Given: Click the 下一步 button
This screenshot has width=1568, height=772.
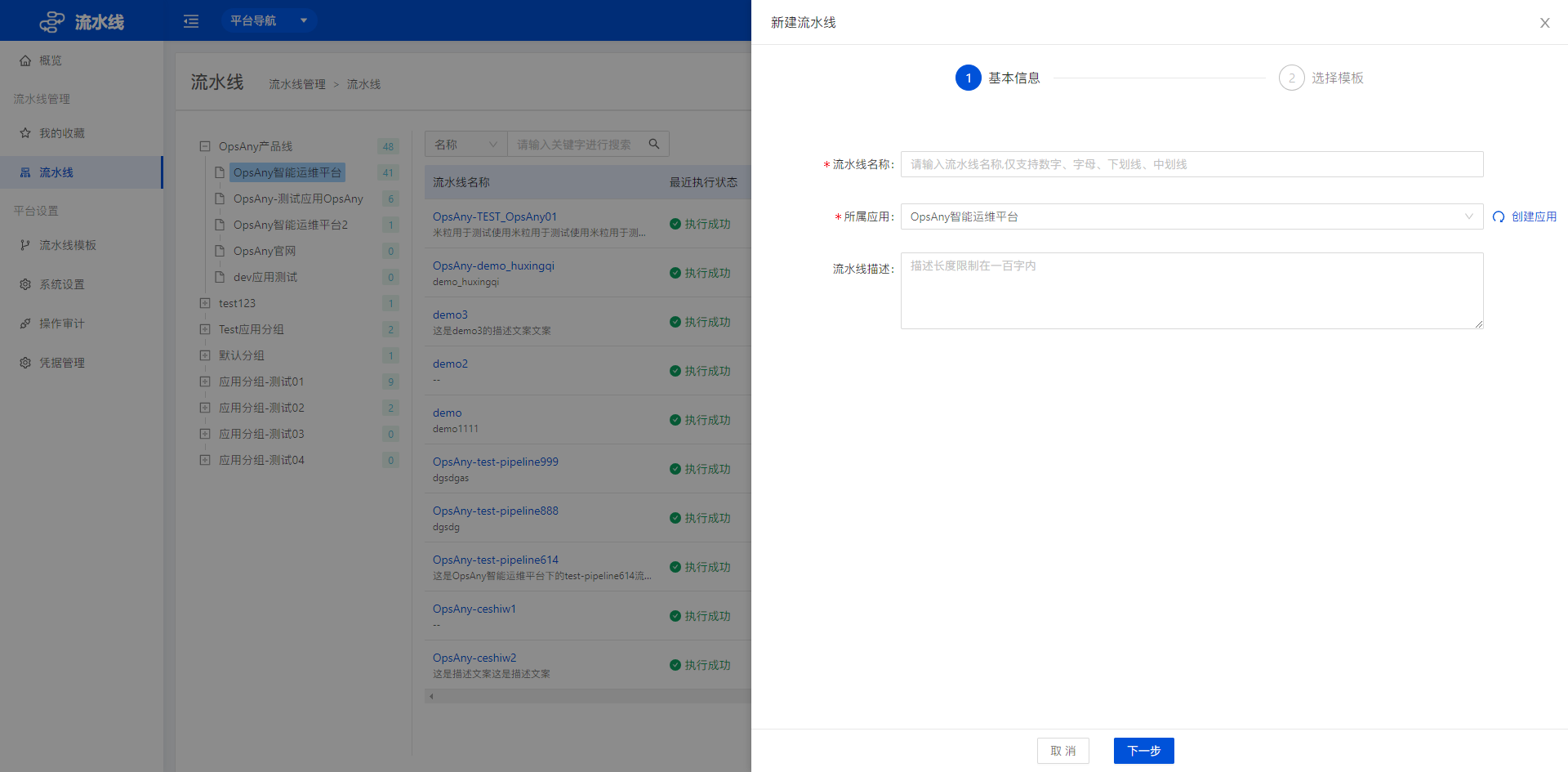Looking at the screenshot, I should point(1144,751).
